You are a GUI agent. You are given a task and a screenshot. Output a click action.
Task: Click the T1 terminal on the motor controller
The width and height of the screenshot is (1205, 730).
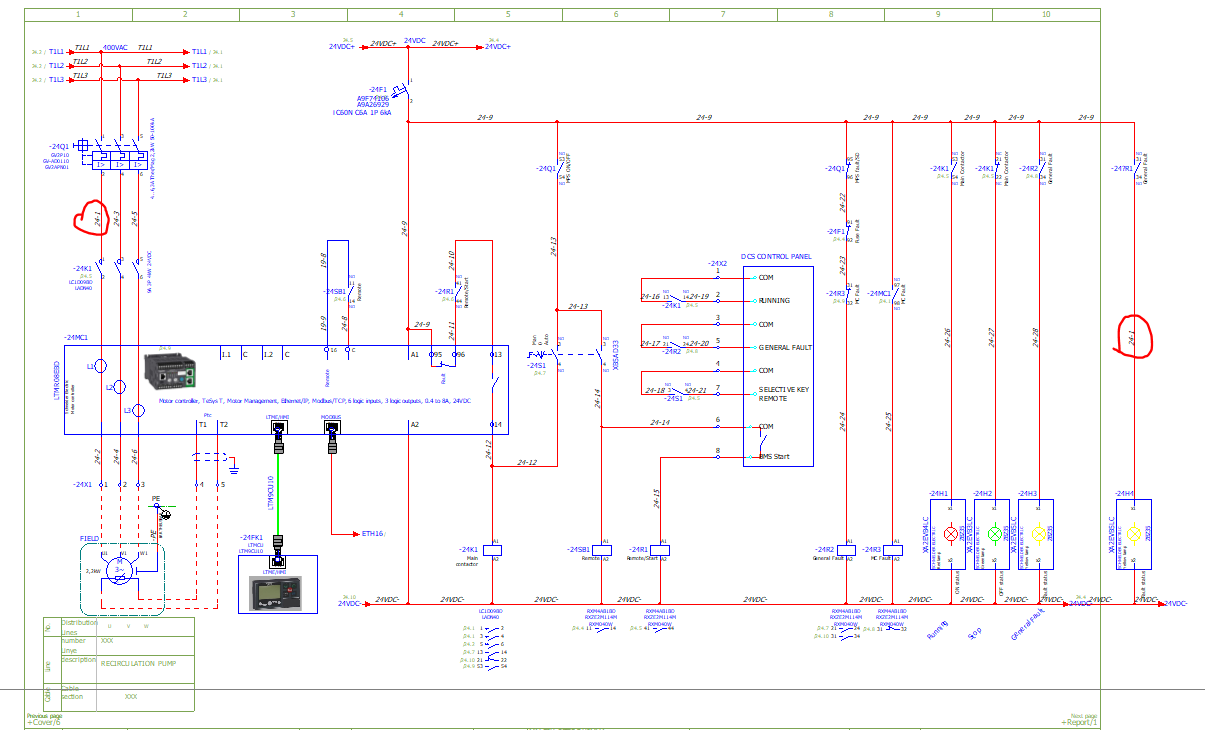201,425
